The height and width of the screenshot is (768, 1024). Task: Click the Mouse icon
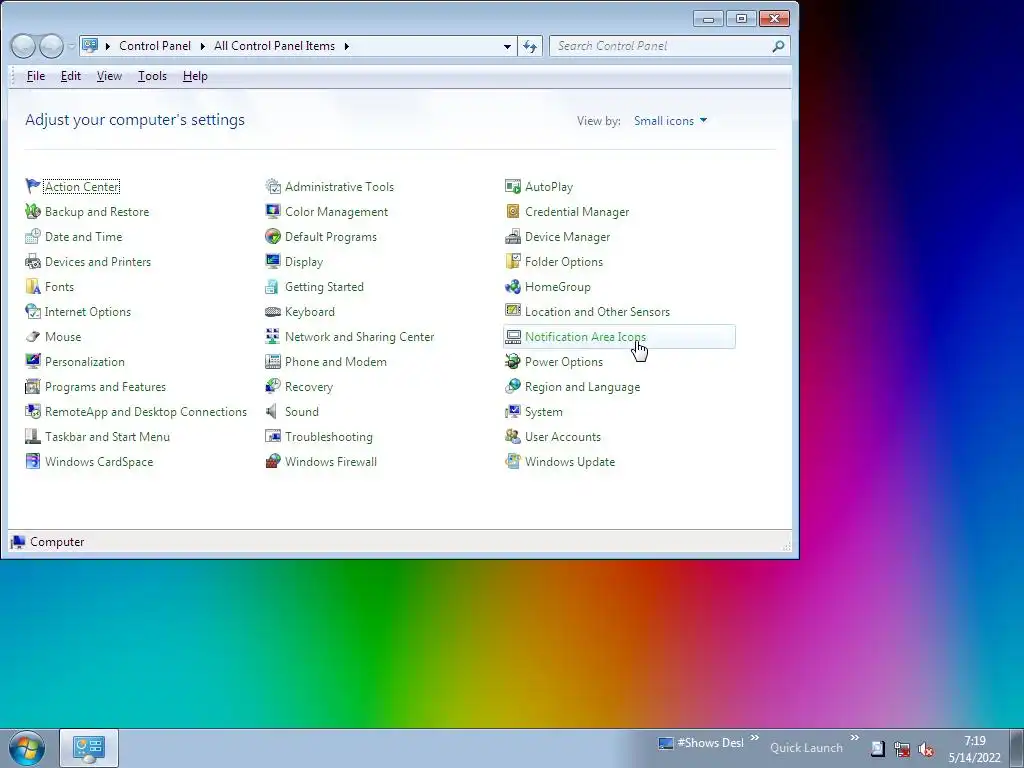[33, 336]
